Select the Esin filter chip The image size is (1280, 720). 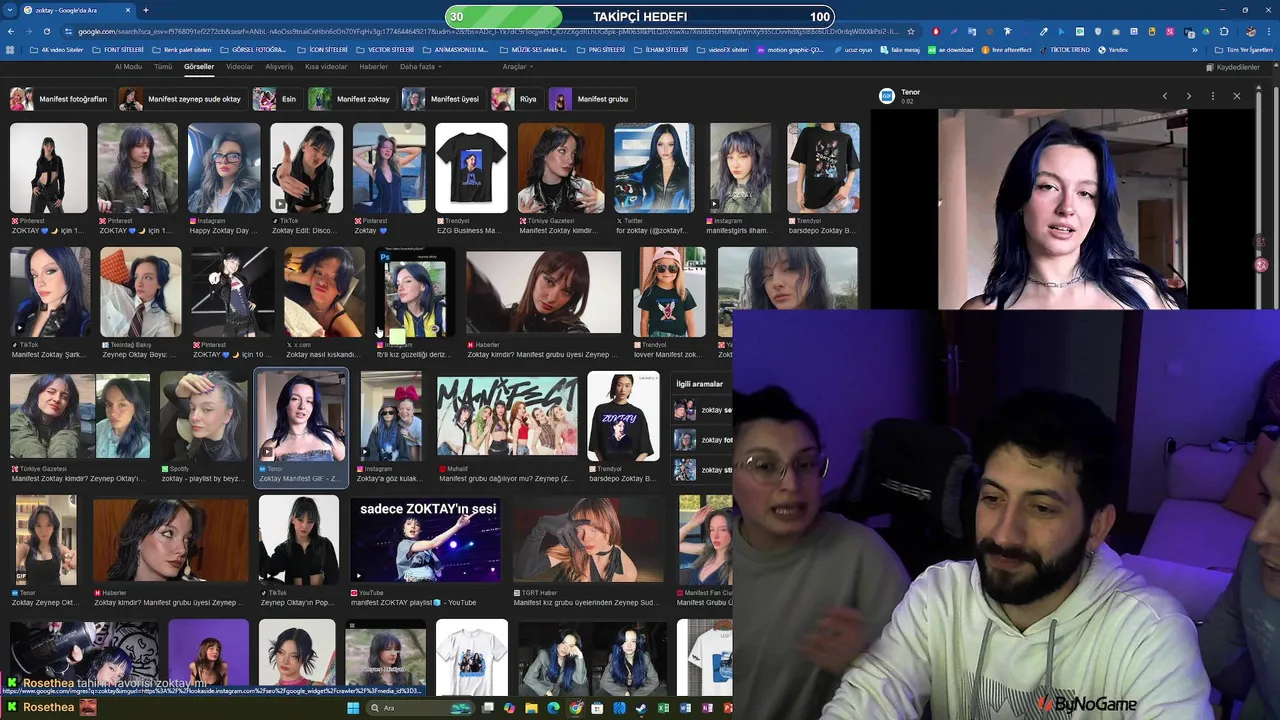click(276, 99)
